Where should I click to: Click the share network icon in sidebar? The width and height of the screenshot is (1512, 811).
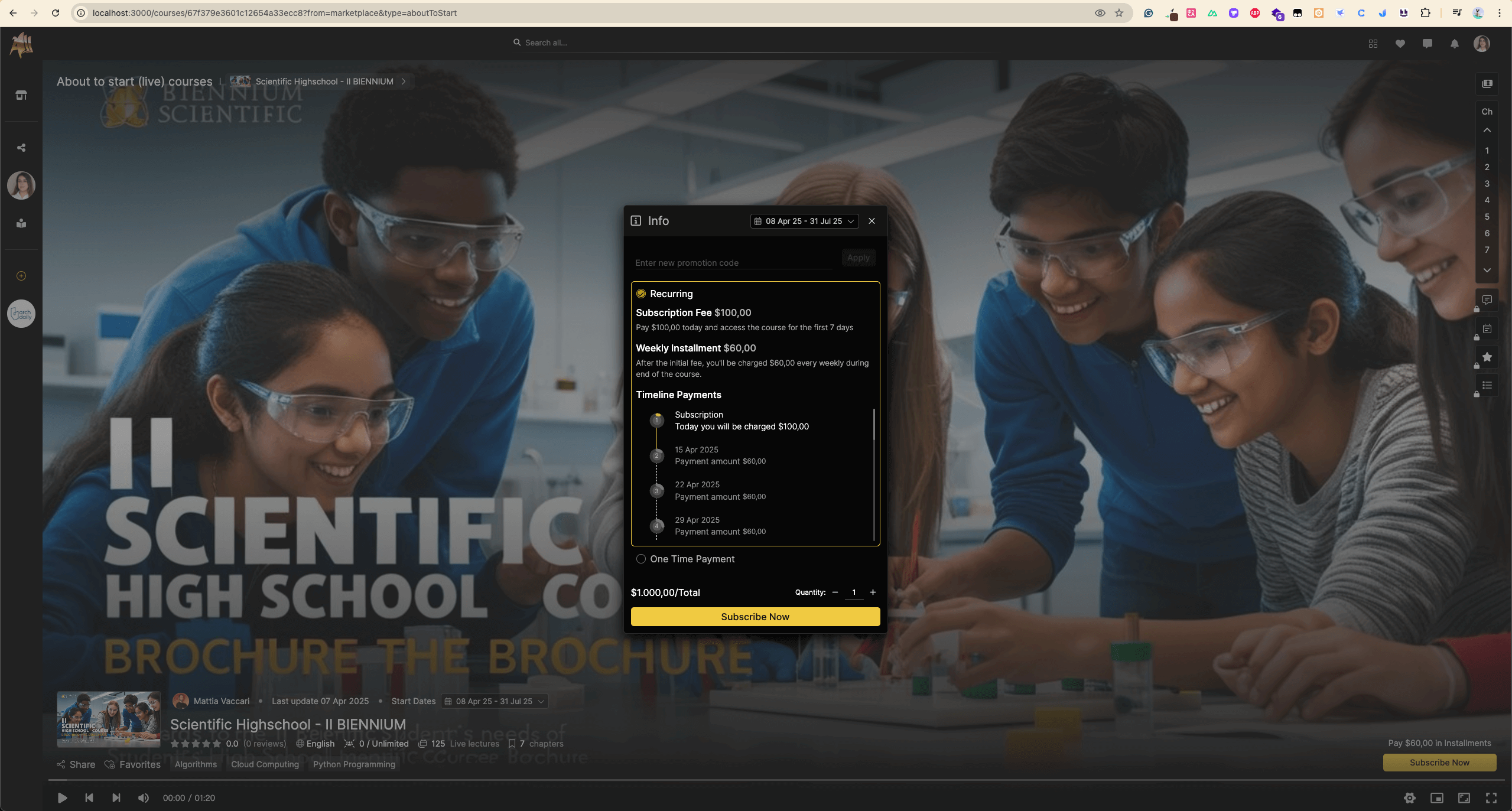pos(21,148)
